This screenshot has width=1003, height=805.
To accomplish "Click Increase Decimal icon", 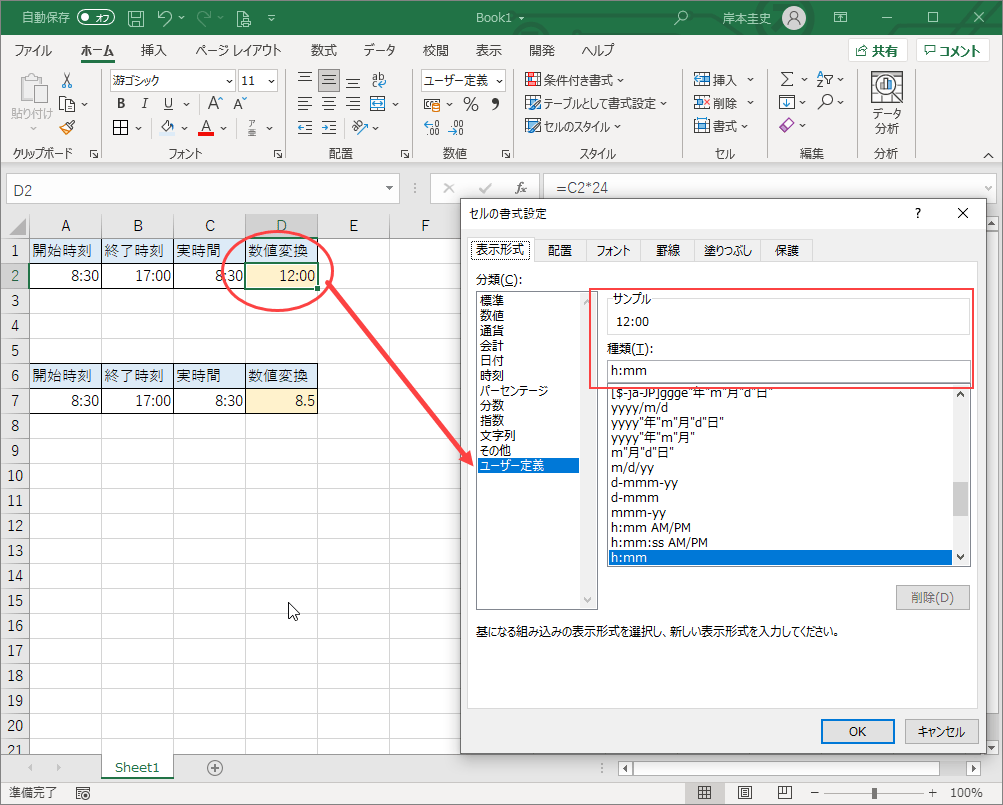I will click(x=432, y=127).
